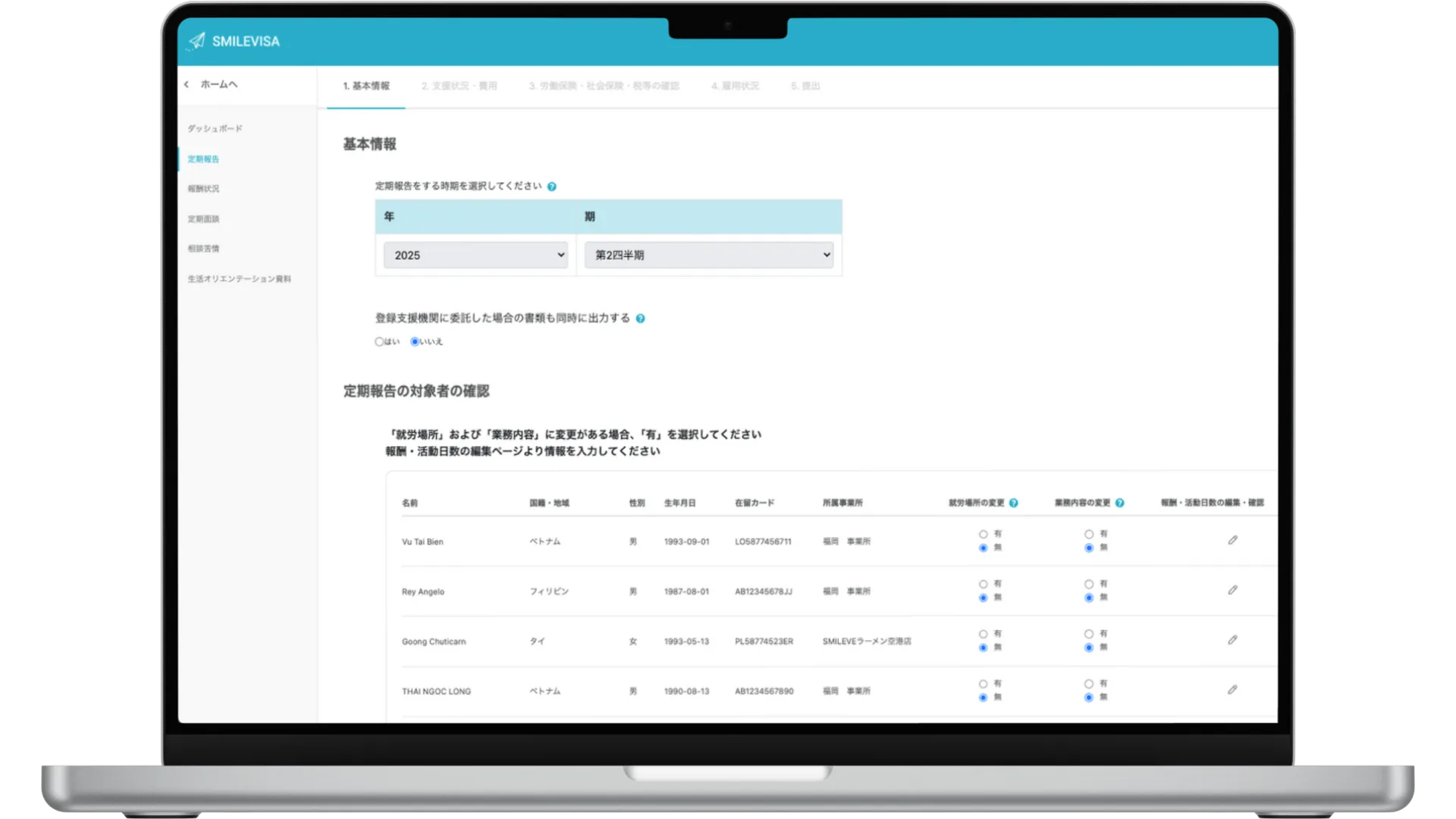Select 有 for Vu Tai Bien workplace change
Image resolution: width=1456 pixels, height=819 pixels.
point(983,534)
